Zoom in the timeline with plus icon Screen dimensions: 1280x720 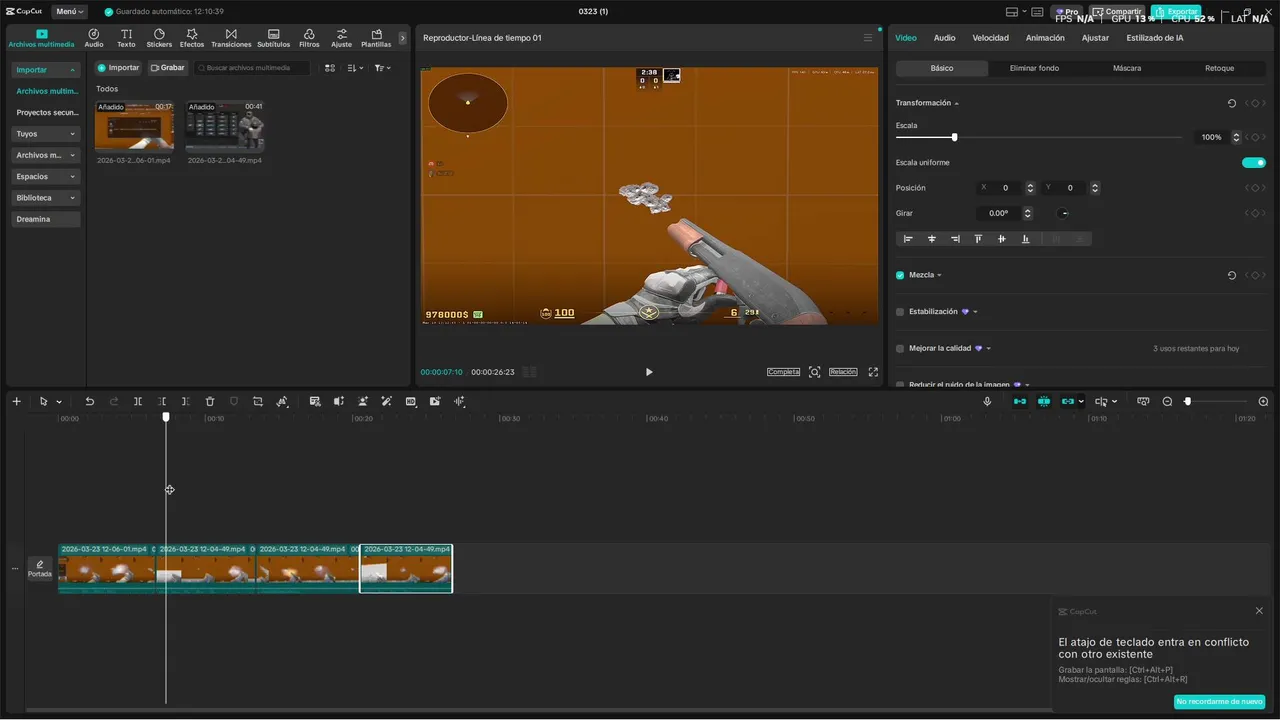(1263, 401)
